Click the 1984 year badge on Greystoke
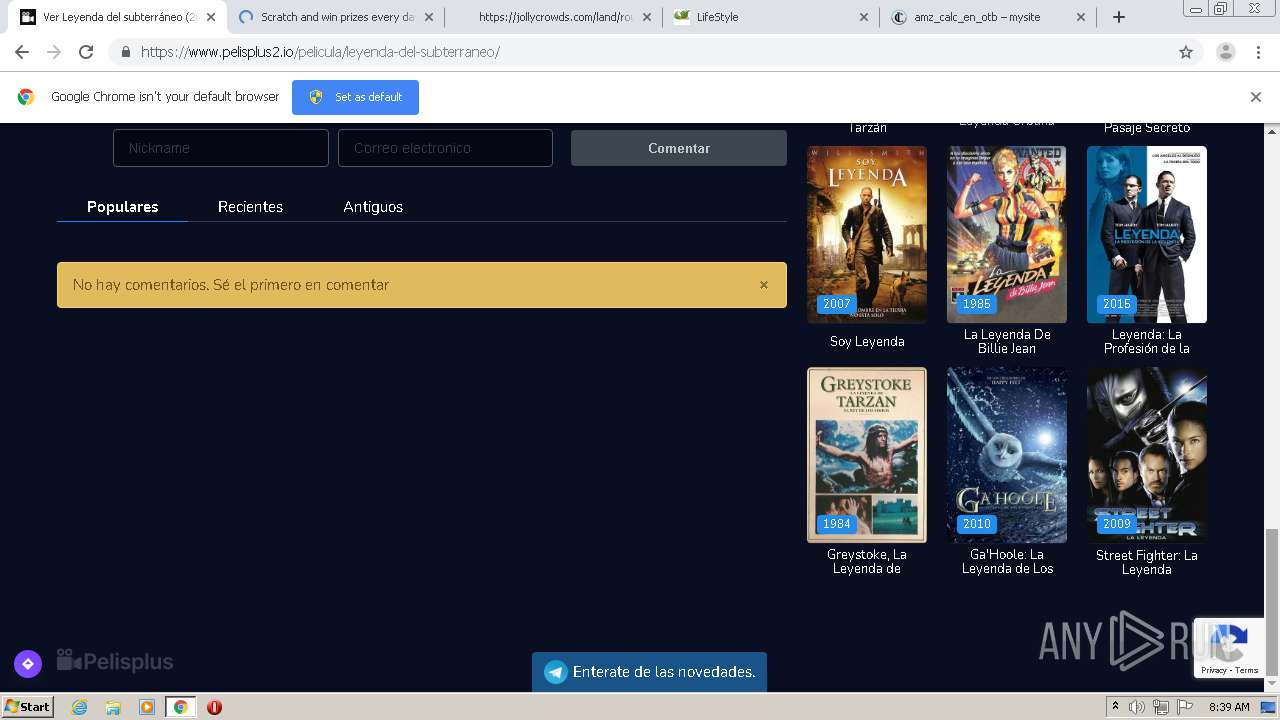The height and width of the screenshot is (720, 1280). tap(837, 524)
